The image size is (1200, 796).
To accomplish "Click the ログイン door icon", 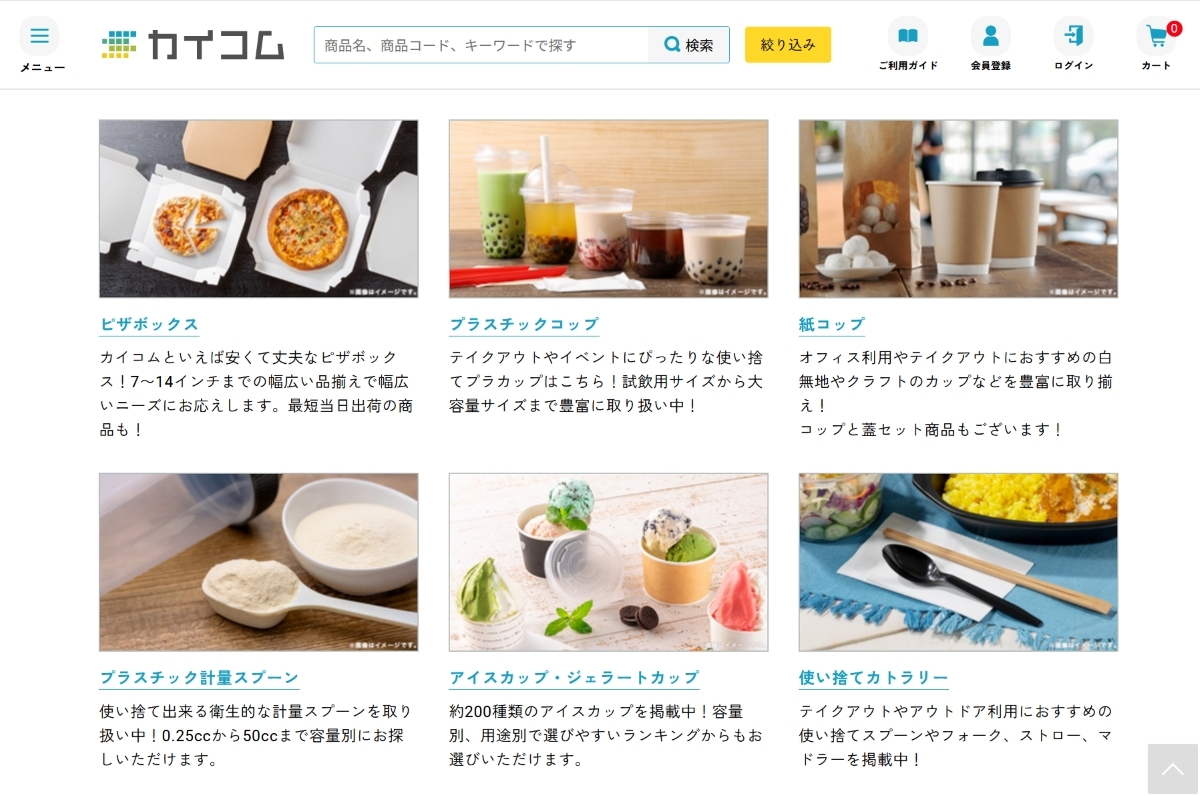I will click(x=1074, y=36).
